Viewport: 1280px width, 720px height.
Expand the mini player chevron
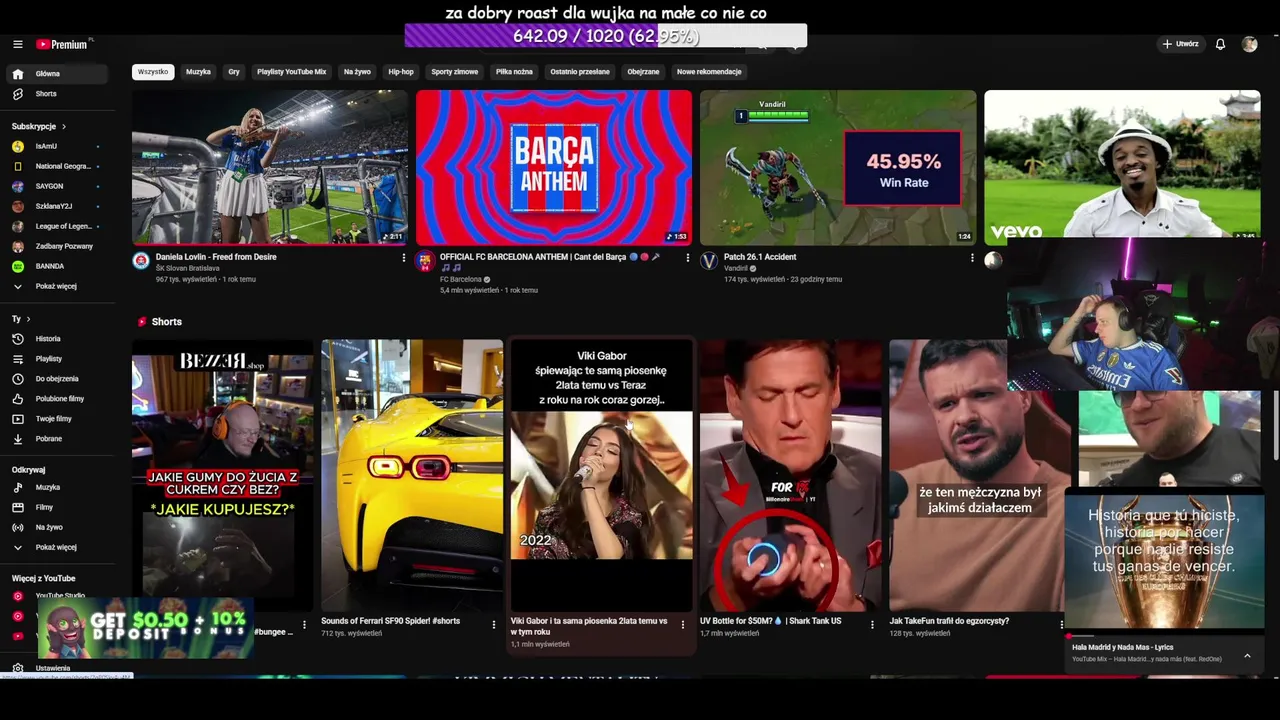coord(1247,656)
